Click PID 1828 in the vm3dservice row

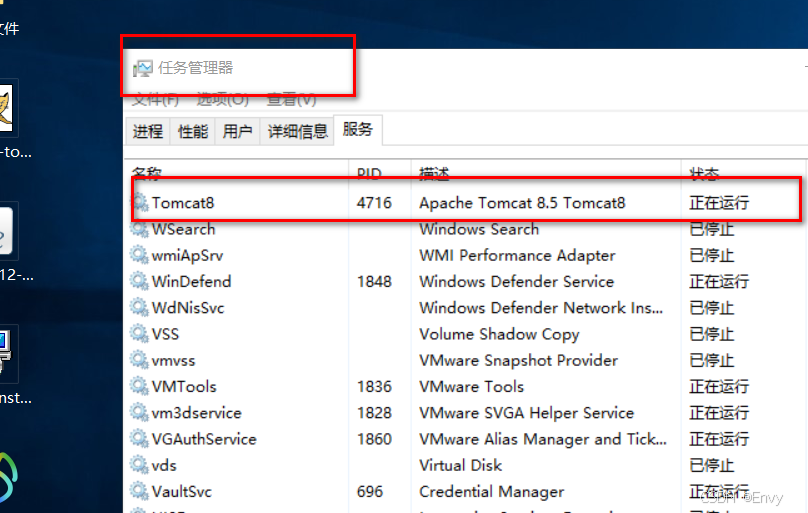374,413
